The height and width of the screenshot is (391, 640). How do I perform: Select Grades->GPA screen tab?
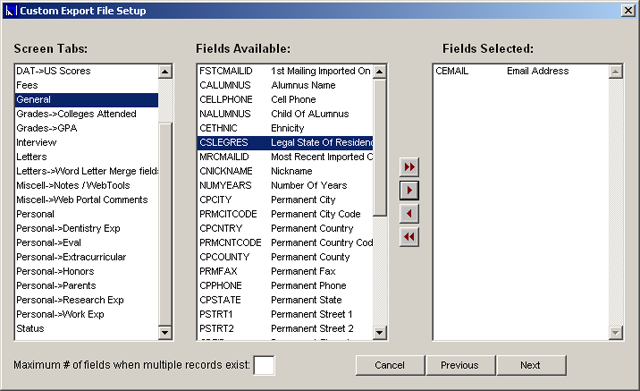(87, 128)
